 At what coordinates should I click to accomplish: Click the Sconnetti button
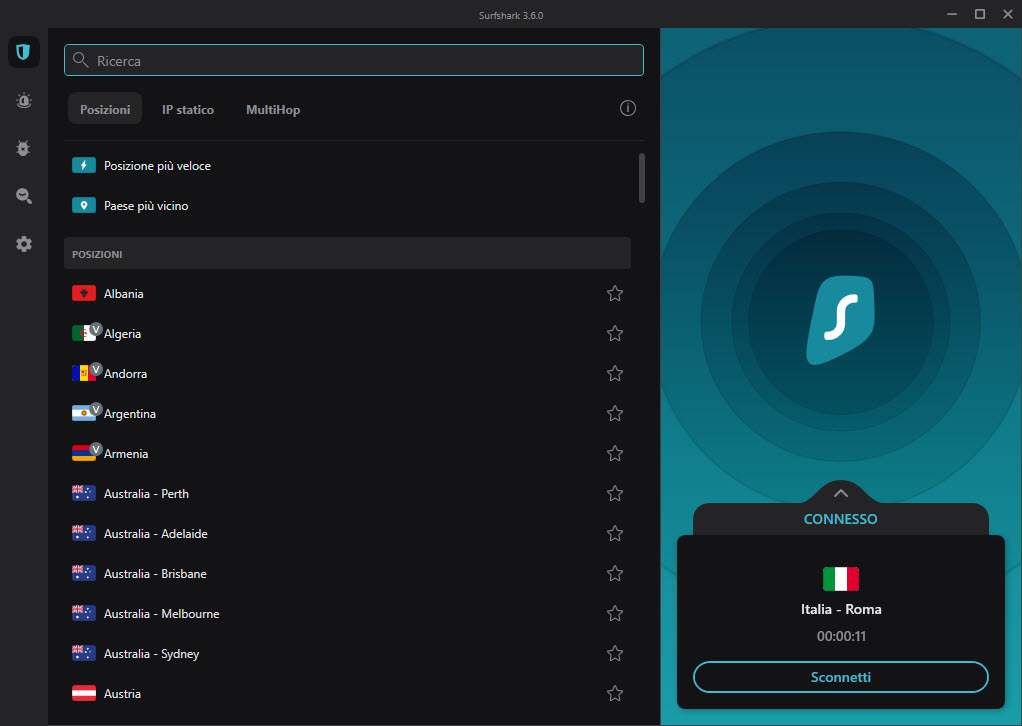(x=841, y=677)
